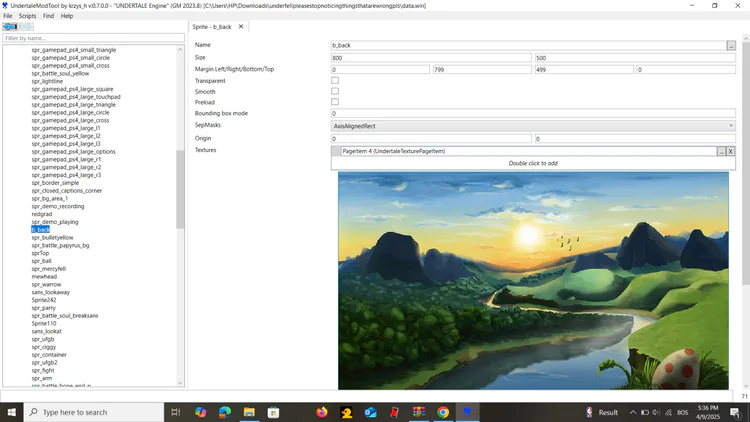This screenshot has width=750, height=422.
Task: Toggle the Preload checkbox
Action: pyautogui.click(x=335, y=101)
